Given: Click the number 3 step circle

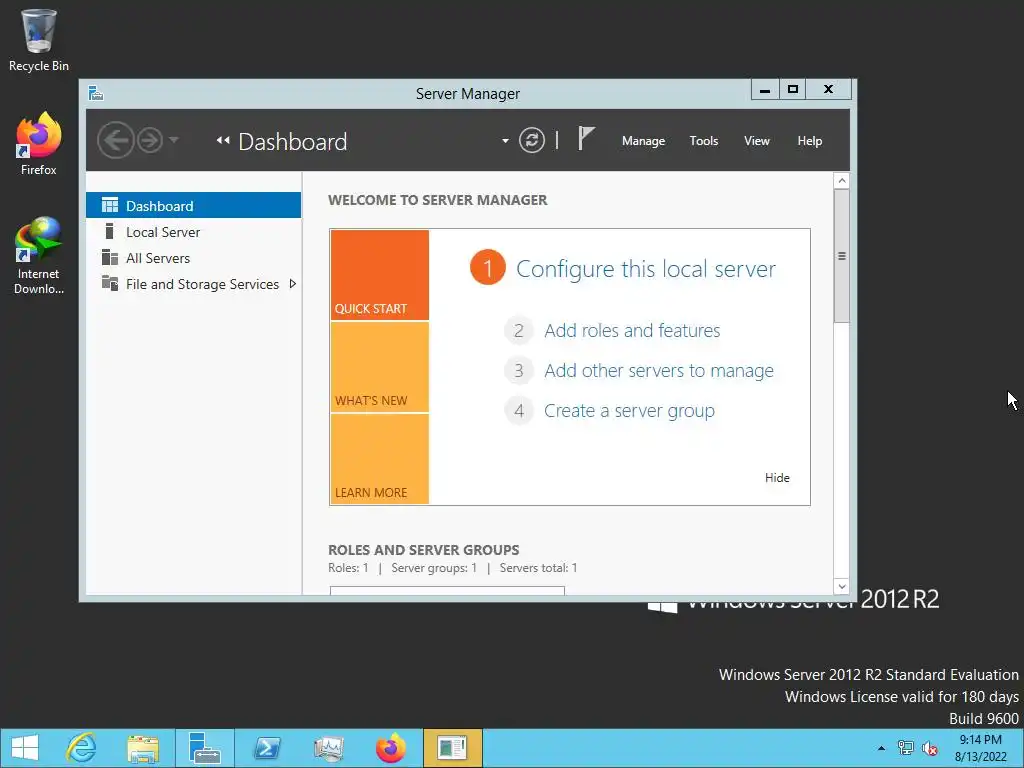Looking at the screenshot, I should 519,370.
